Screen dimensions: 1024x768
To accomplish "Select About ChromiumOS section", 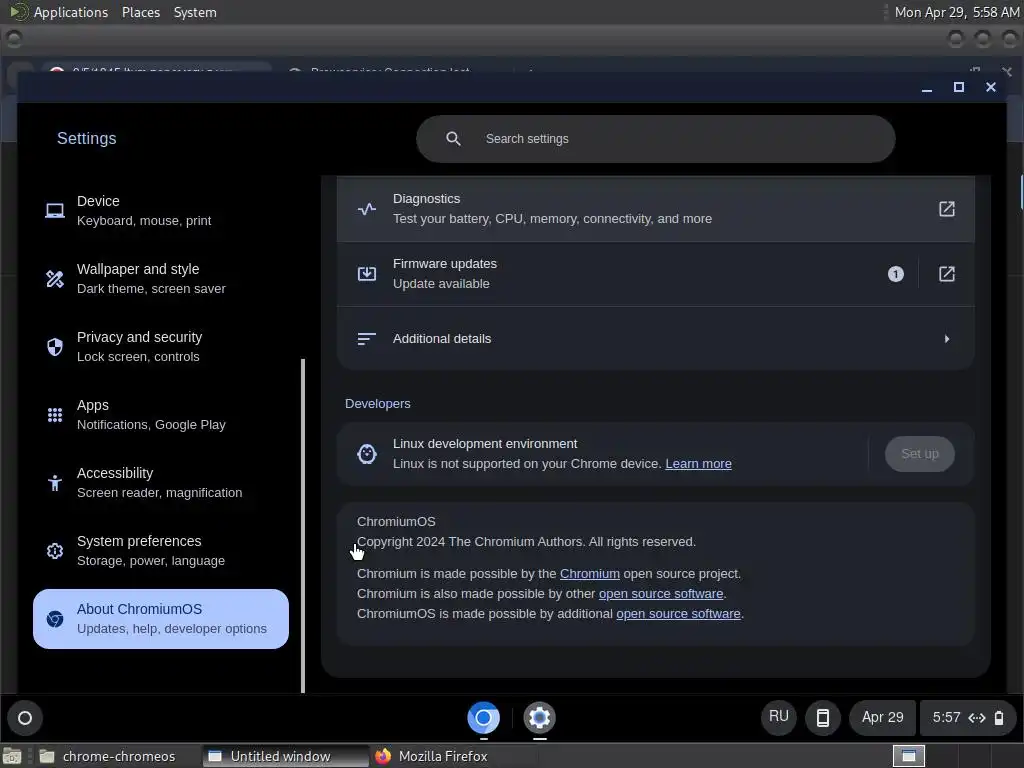I will click(161, 618).
